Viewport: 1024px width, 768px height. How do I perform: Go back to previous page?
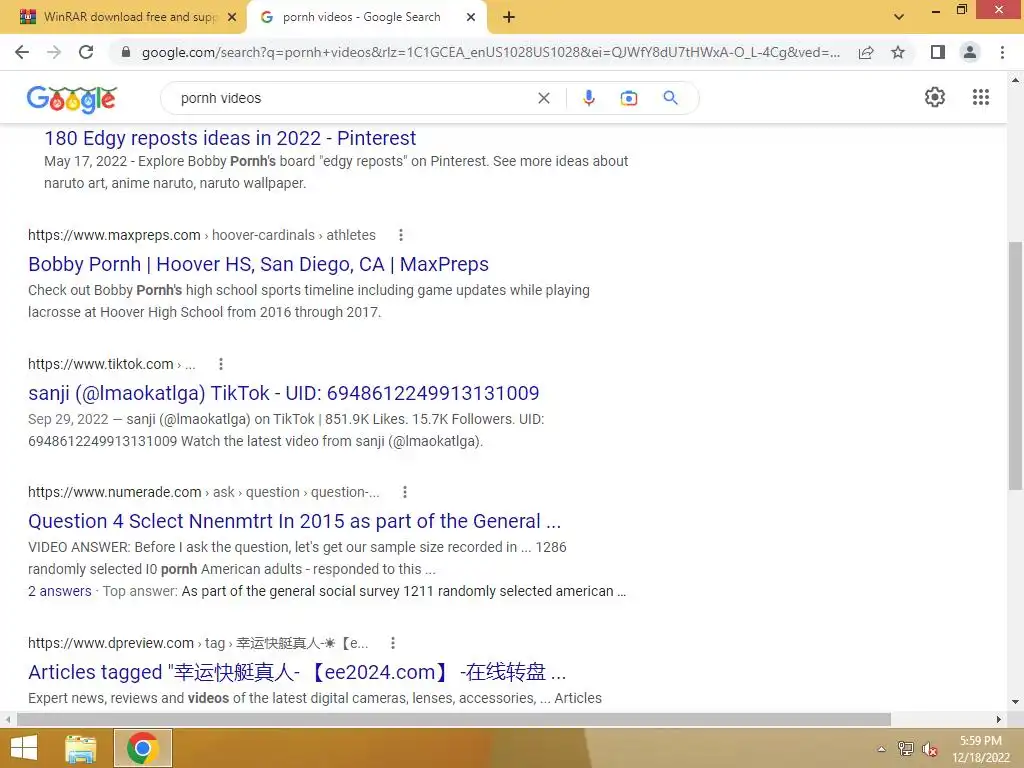click(x=22, y=52)
